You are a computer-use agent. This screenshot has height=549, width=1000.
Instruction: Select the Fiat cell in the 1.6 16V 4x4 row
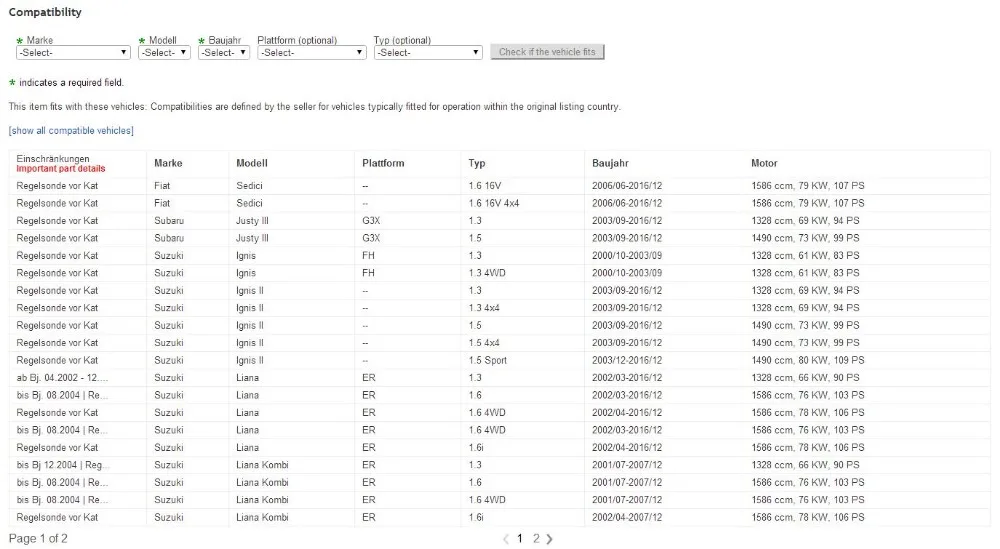coord(162,203)
